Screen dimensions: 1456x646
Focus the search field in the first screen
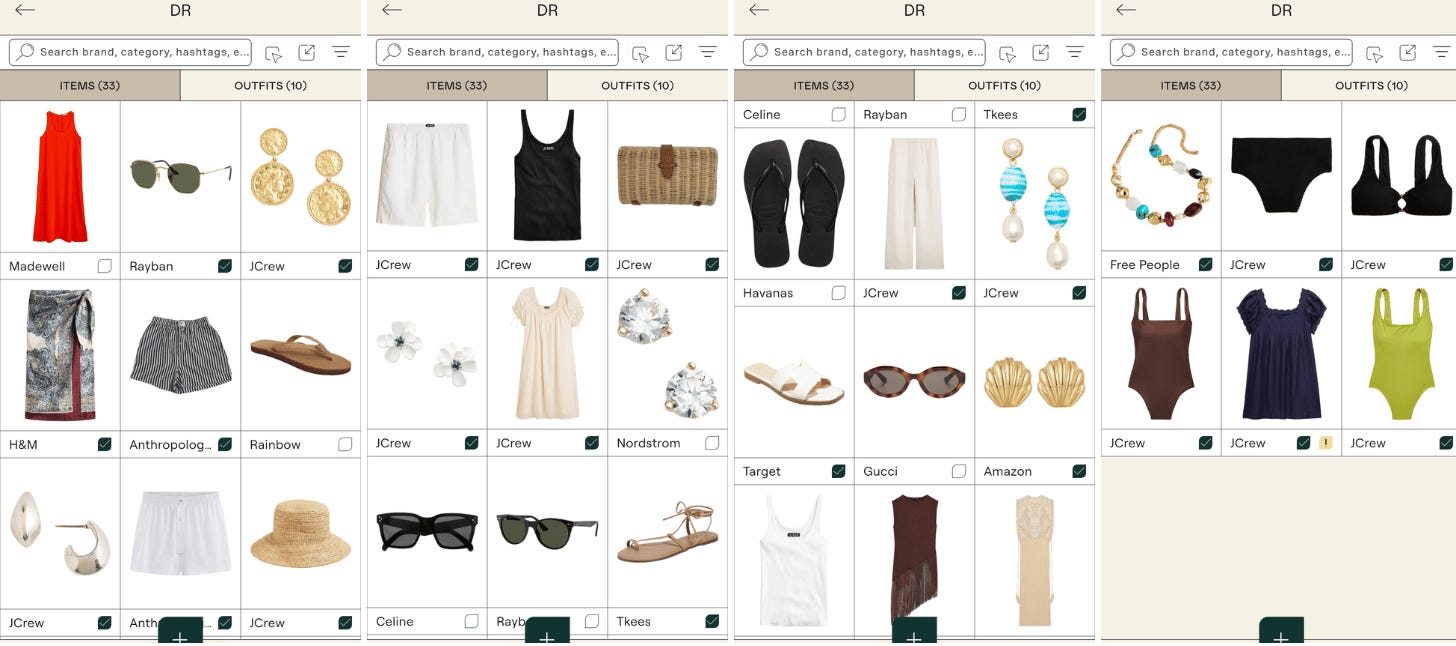tap(130, 52)
